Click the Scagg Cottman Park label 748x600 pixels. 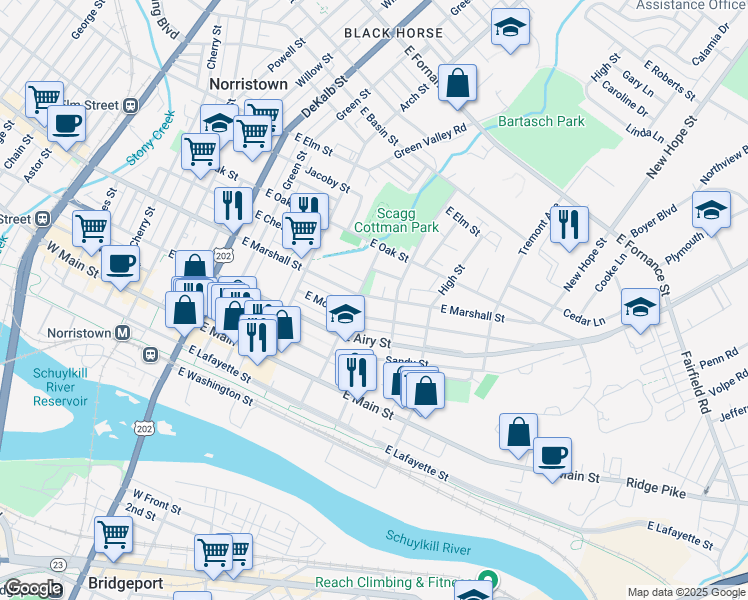point(396,220)
